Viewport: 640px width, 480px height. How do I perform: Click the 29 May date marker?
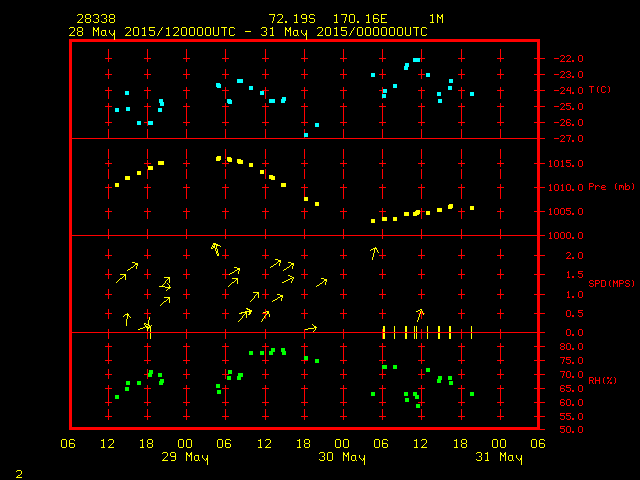point(185,457)
